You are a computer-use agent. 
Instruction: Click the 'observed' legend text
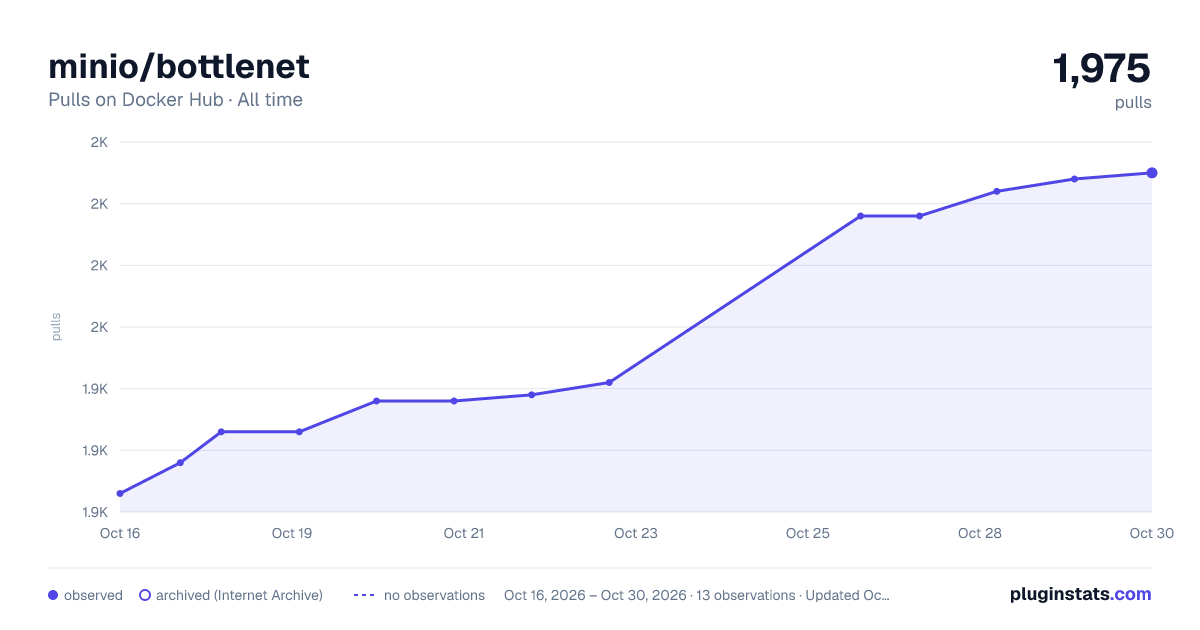coord(93,595)
